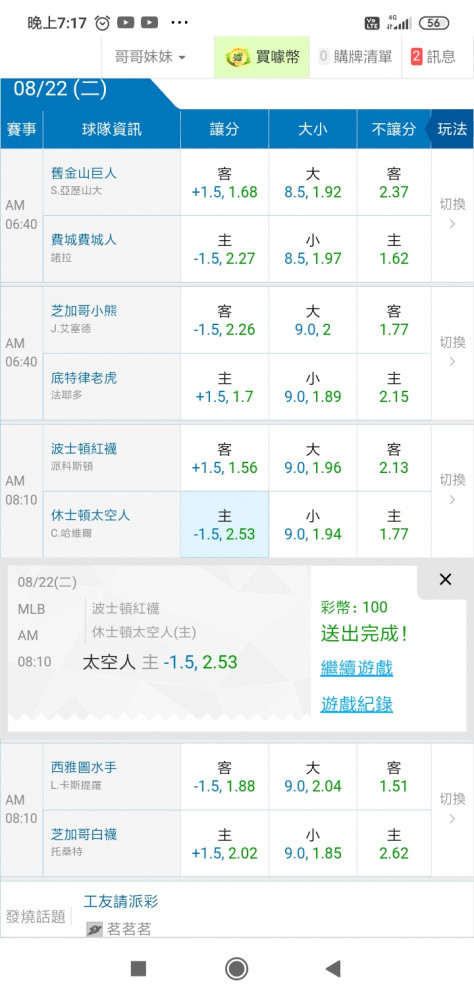The height and width of the screenshot is (1000, 474).
Task: Tap the 玩法 header tab
Action: (452, 129)
